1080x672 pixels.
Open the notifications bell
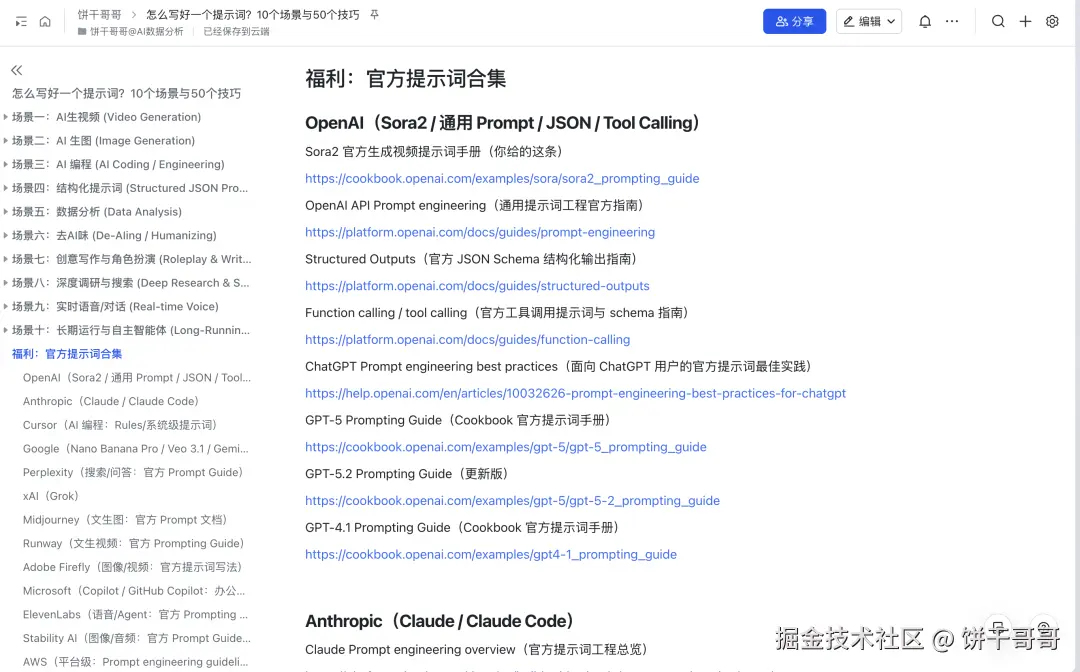pyautogui.click(x=925, y=21)
